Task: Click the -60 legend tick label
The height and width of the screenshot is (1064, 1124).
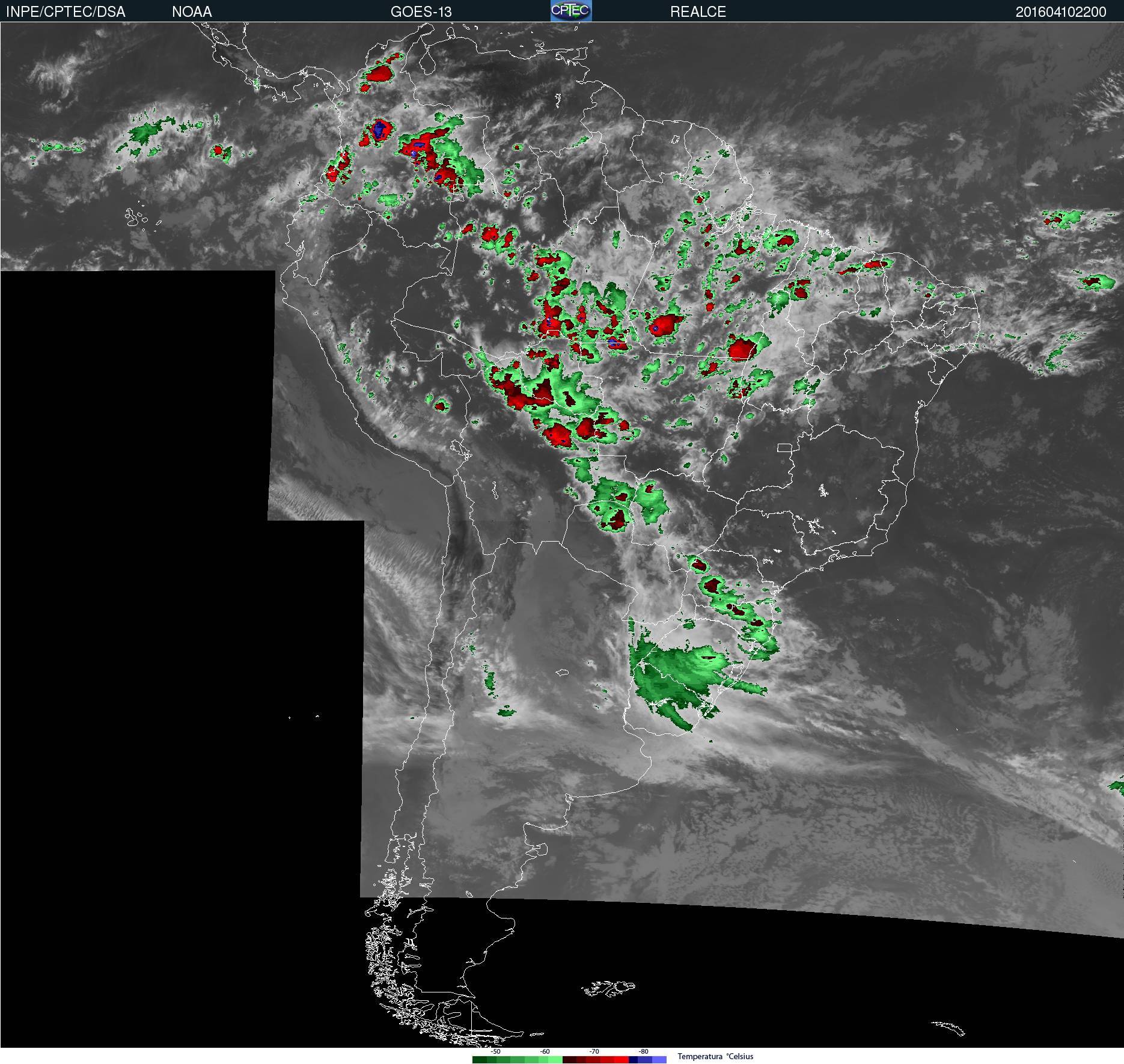Action: pos(545,1051)
